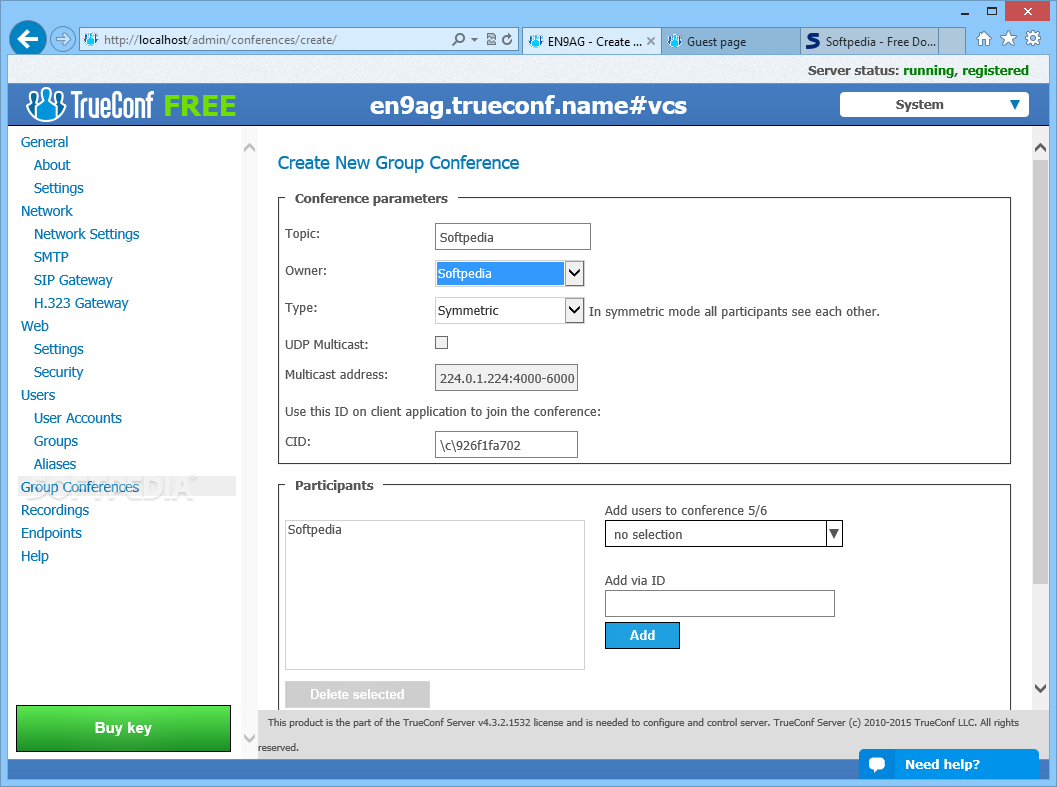This screenshot has width=1057, height=787.
Task: Click the browser back arrow button
Action: 28,39
